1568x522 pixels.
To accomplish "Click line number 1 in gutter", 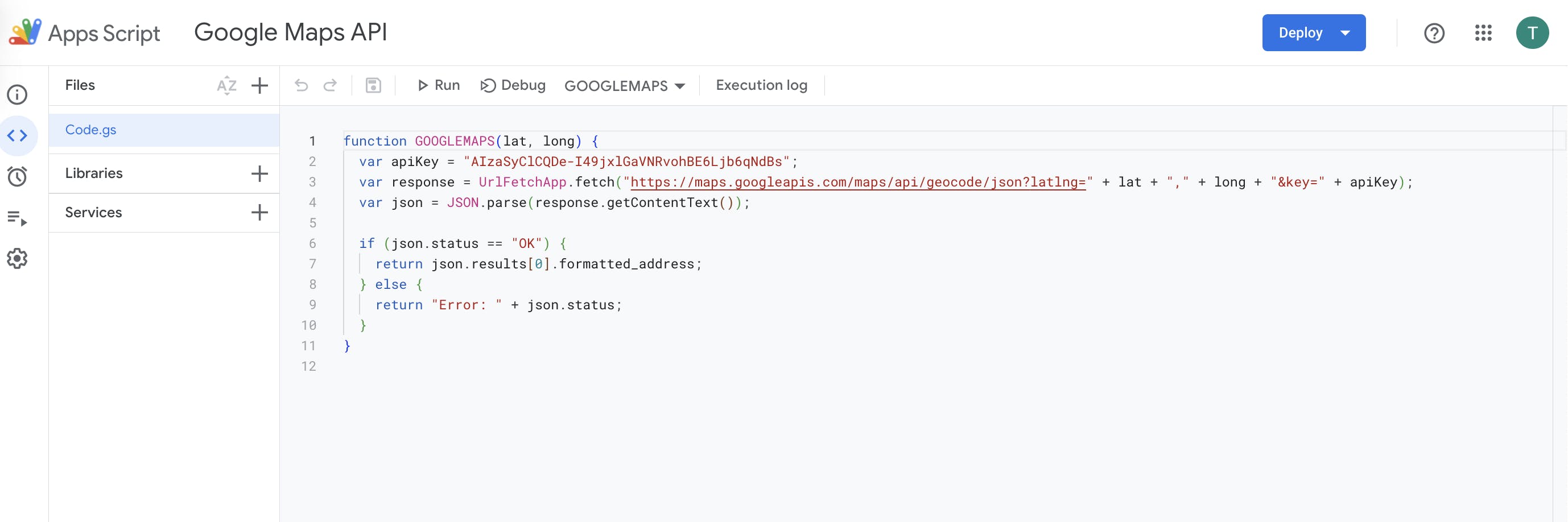I will [x=312, y=141].
